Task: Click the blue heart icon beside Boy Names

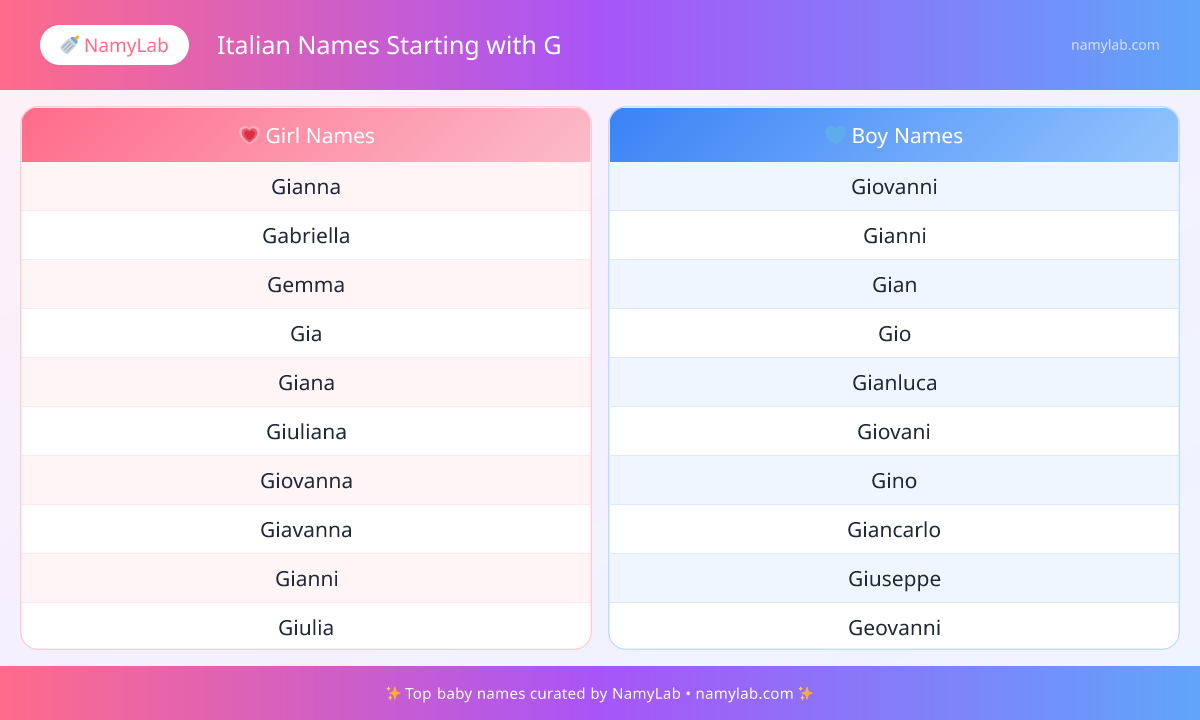Action: 835,135
